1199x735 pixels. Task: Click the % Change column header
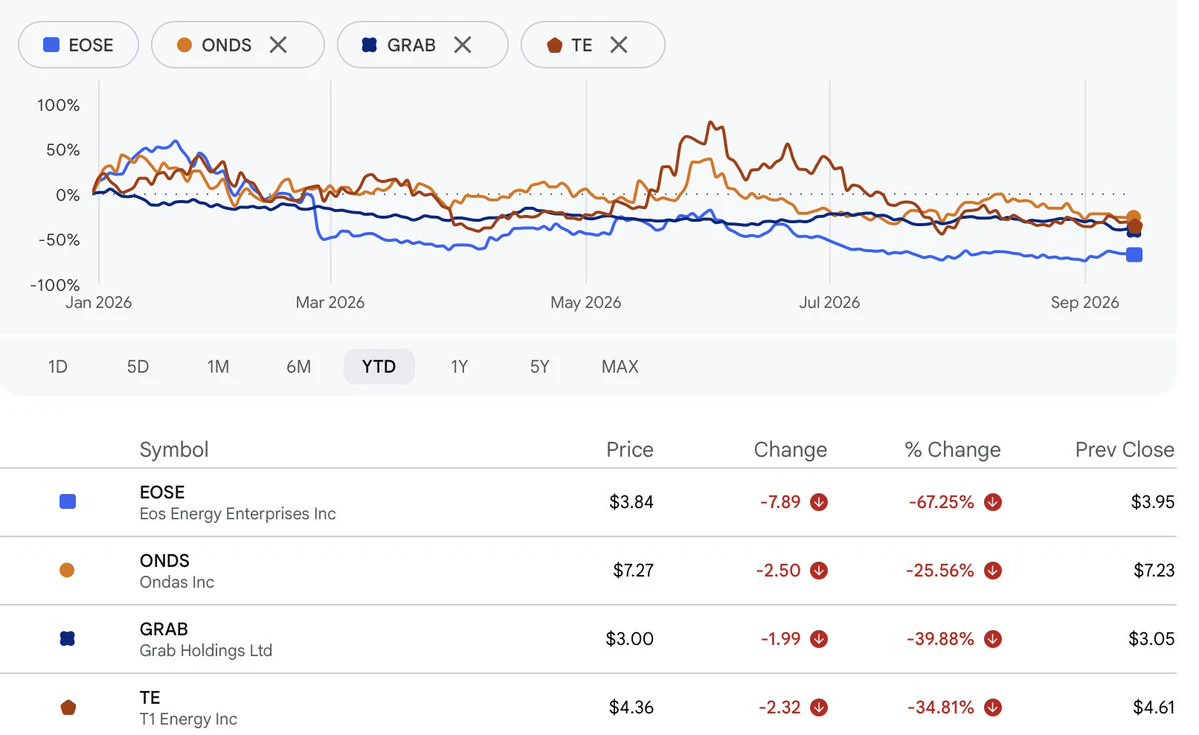pyautogui.click(x=953, y=450)
